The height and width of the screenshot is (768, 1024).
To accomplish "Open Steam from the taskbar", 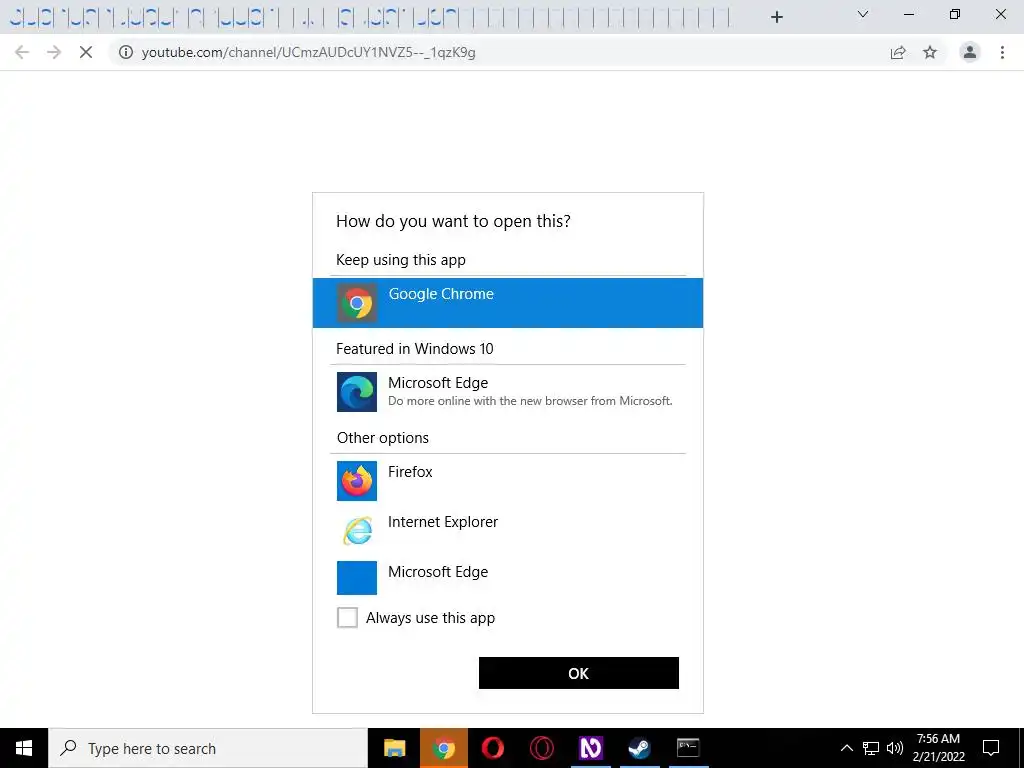I will [639, 748].
